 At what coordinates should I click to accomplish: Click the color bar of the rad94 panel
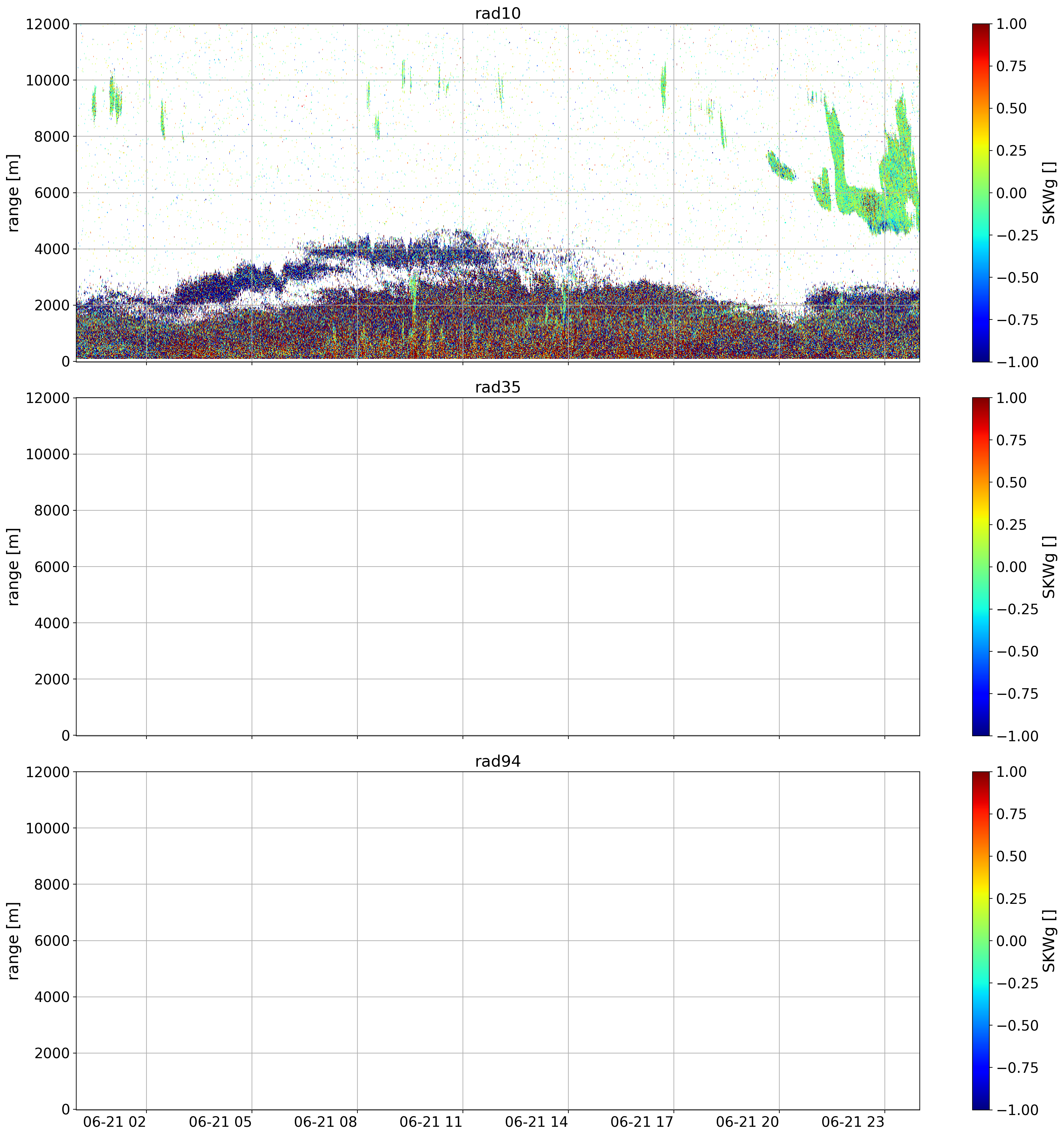(x=980, y=941)
